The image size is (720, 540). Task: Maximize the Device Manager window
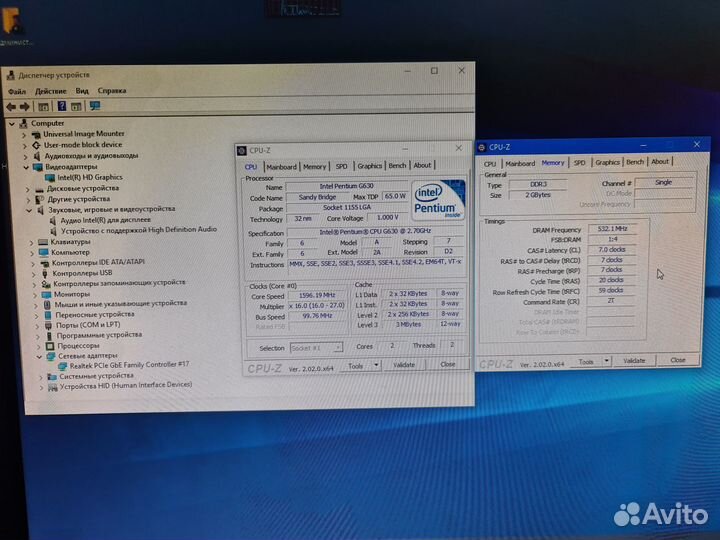pos(434,71)
